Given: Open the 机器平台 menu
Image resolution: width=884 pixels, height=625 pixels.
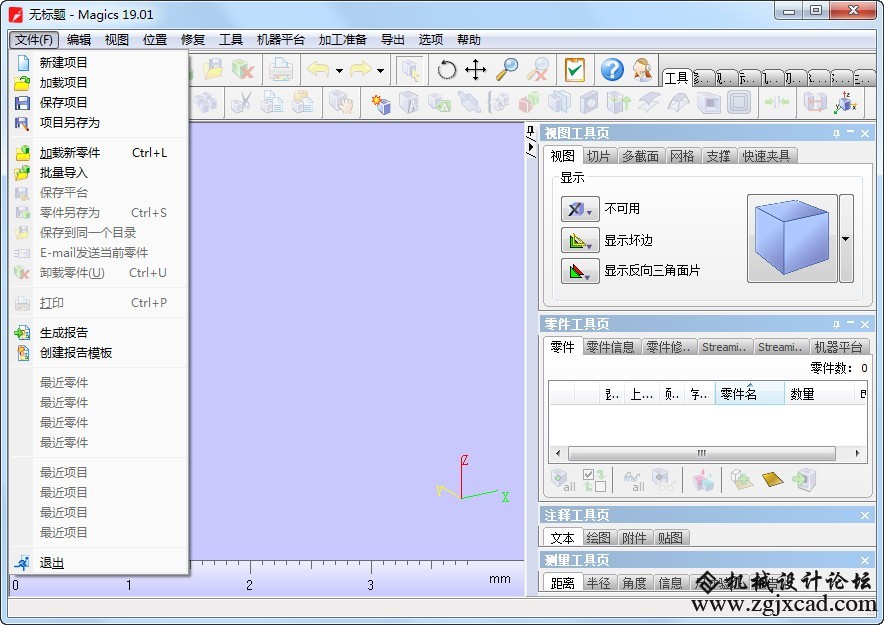Looking at the screenshot, I should [280, 39].
